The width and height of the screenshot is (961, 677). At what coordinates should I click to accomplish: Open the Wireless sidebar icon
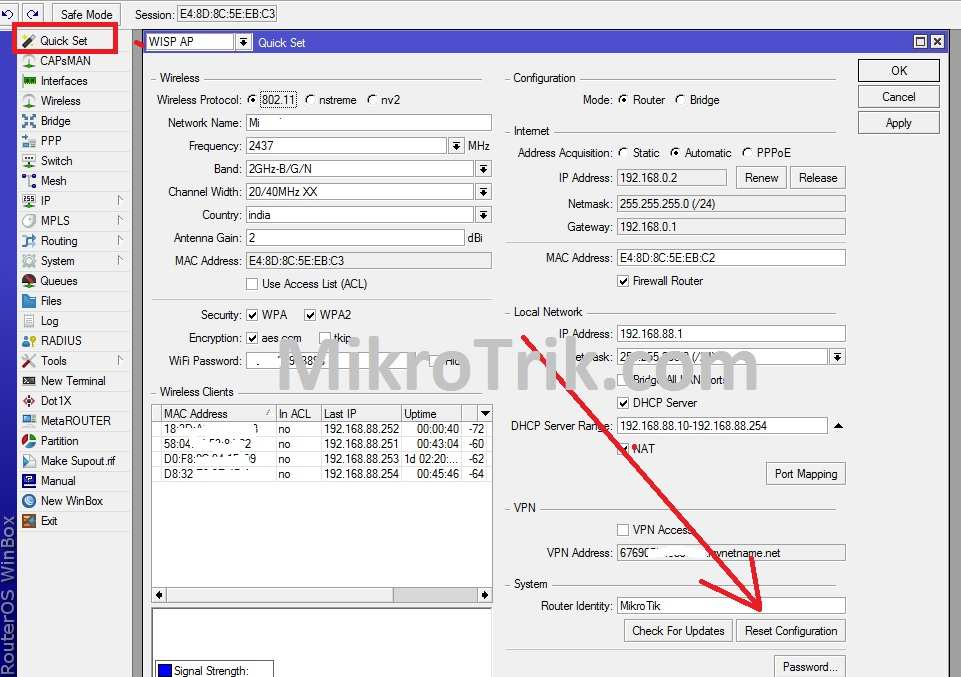pyautogui.click(x=29, y=101)
